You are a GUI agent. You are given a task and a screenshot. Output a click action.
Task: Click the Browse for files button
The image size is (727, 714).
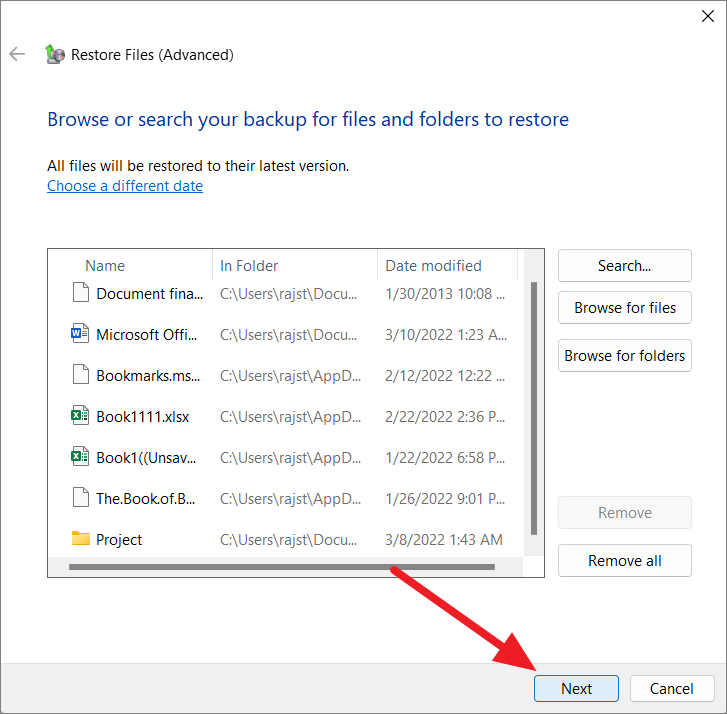point(625,308)
